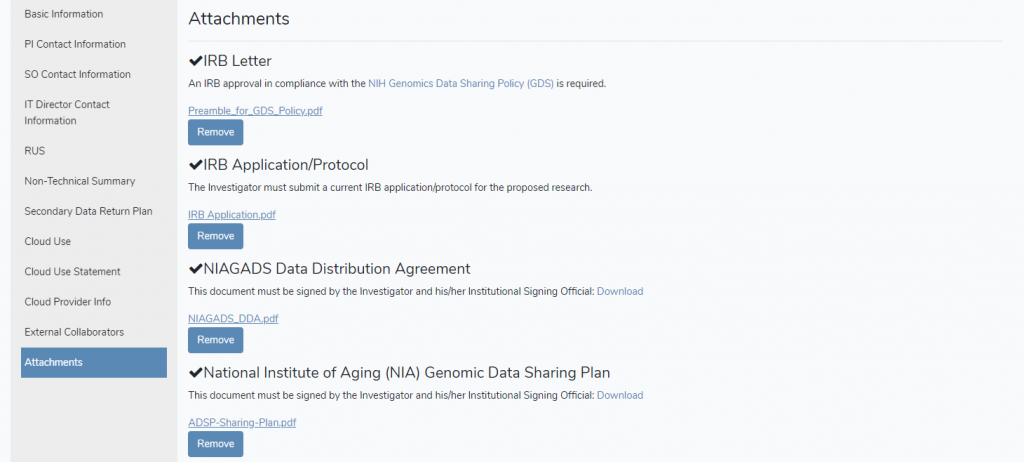Screen dimensions: 1024x462
Task: Open Non-Technical Summary sidebar item
Action: 79,181
